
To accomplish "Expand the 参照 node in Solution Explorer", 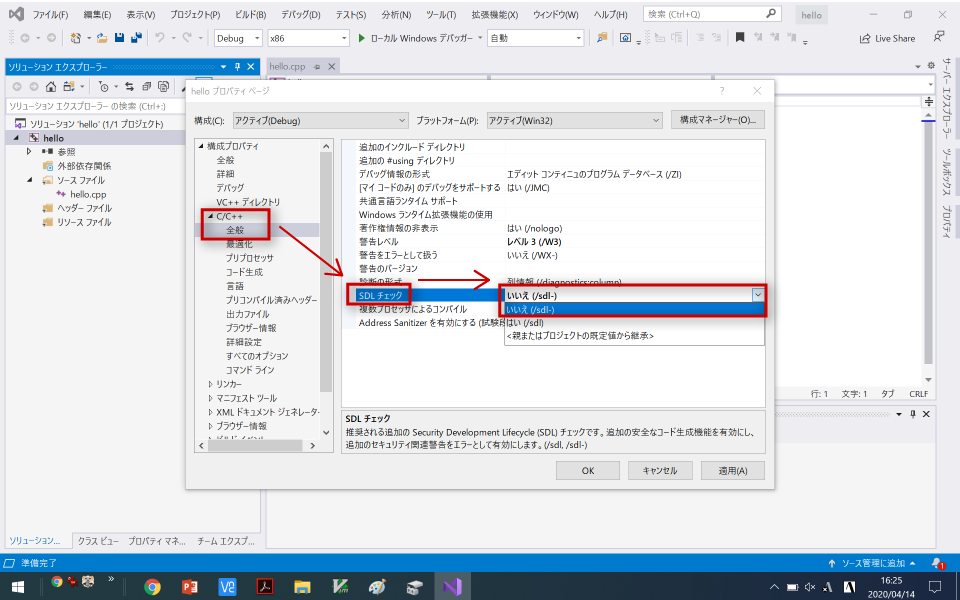I will tap(28, 151).
